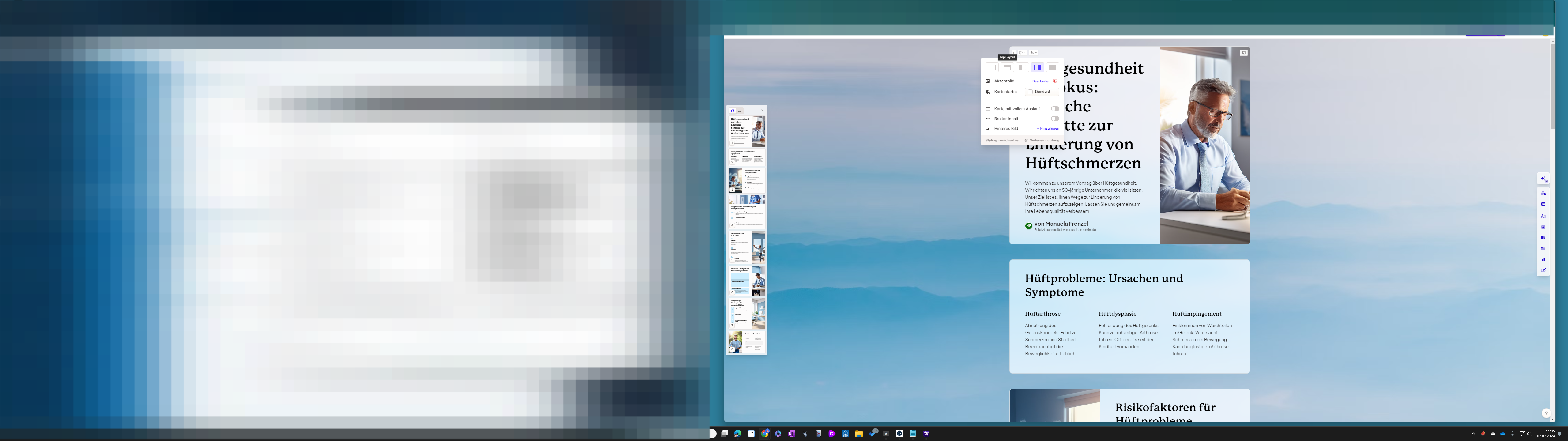This screenshot has width=1568, height=441.
Task: Click the heading Hüftprobleme: Ursachen und Symptome
Action: pyautogui.click(x=1103, y=285)
